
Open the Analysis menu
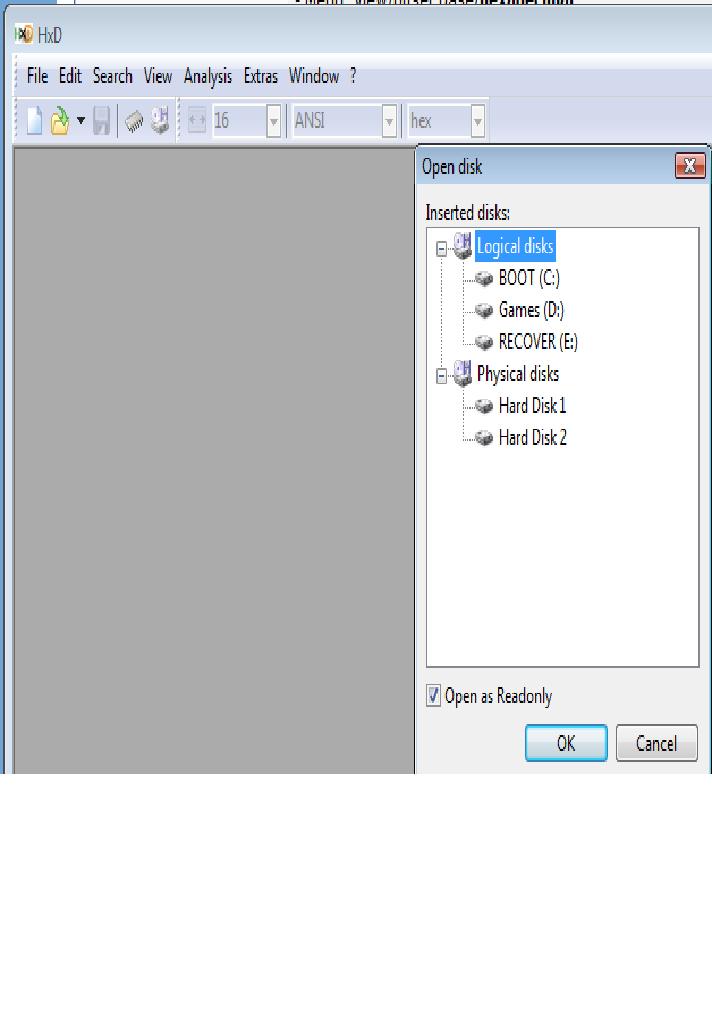point(208,76)
